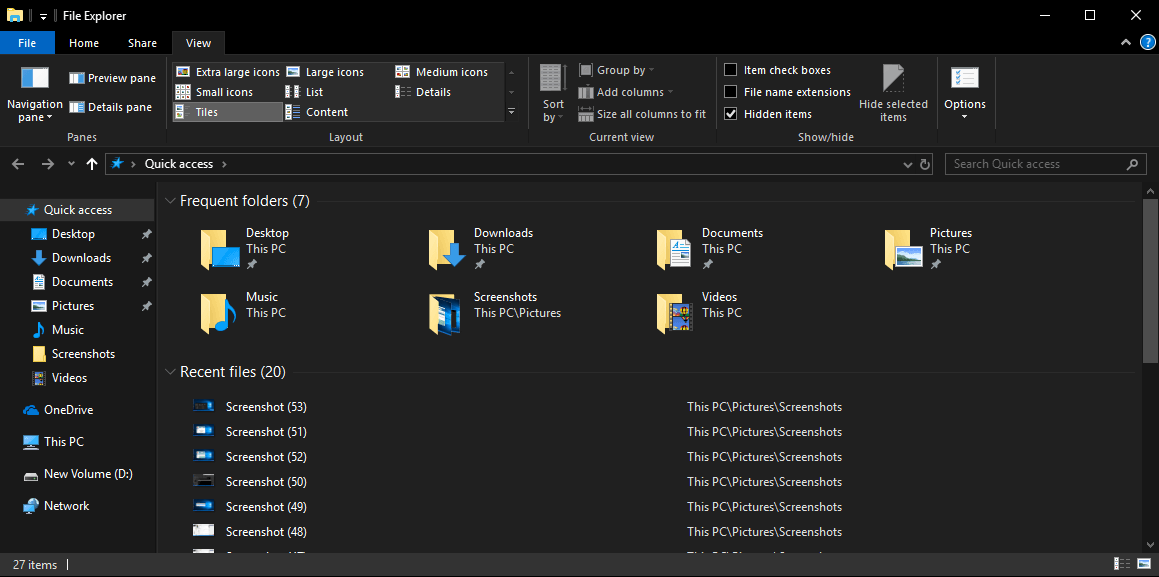Viewport: 1159px width, 577px height.
Task: Click the Search Quick access field
Action: (1035, 164)
